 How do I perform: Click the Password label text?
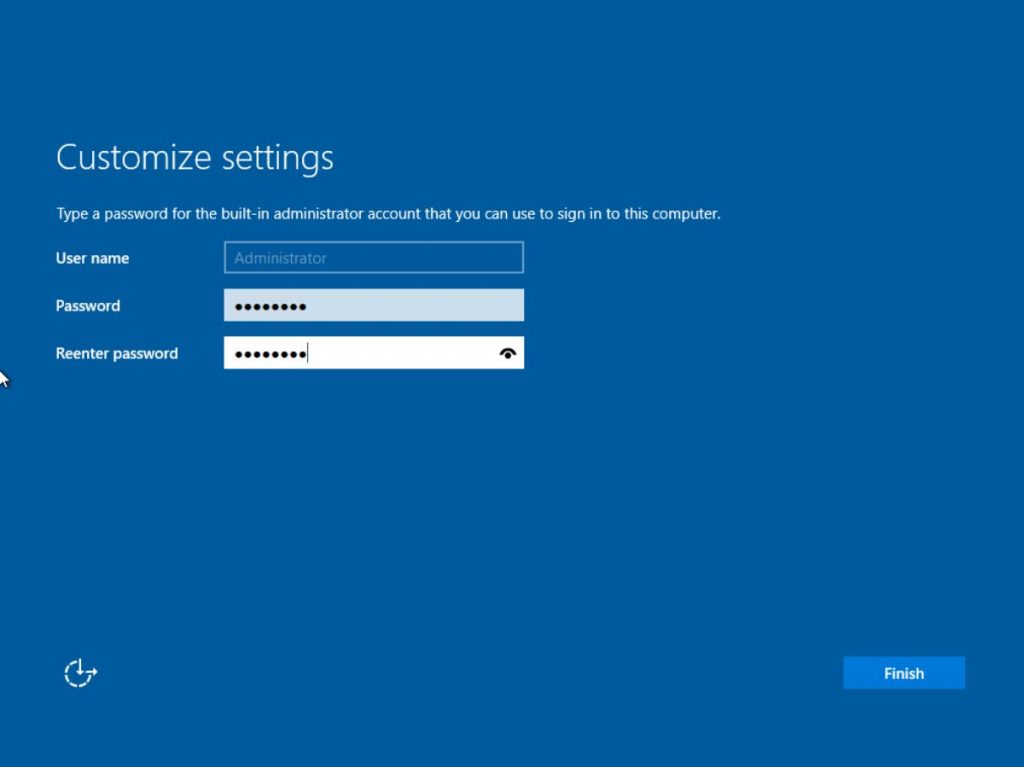click(87, 306)
